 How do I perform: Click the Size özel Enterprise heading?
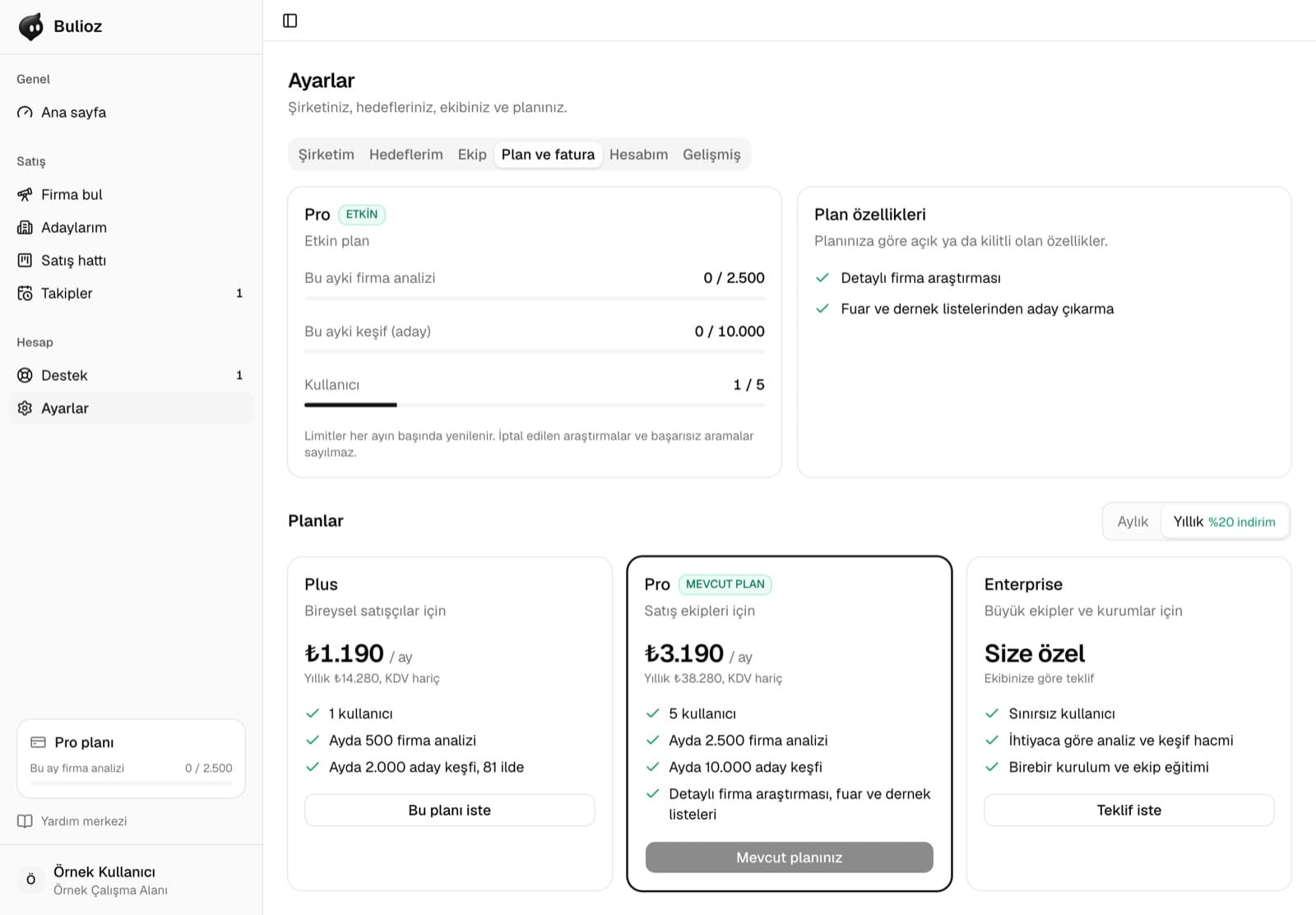1035,653
